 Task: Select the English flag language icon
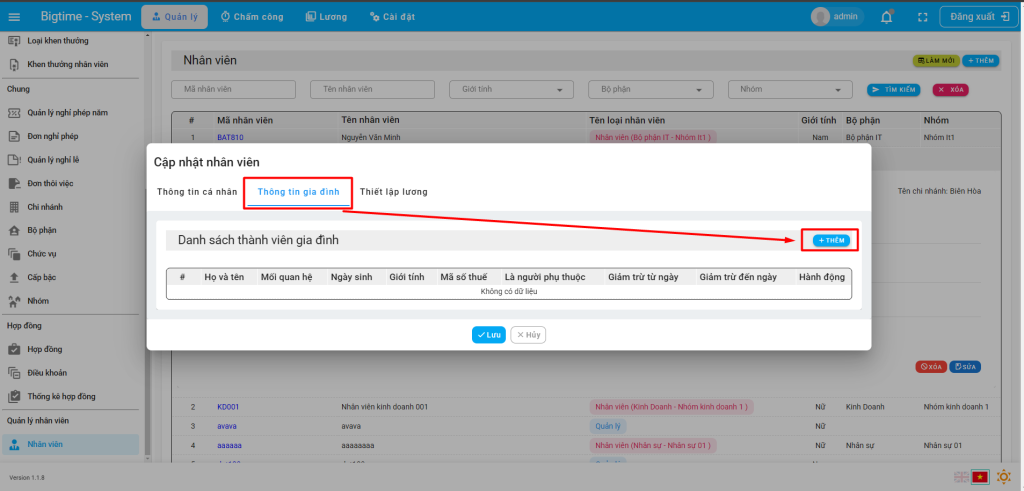[x=961, y=477]
